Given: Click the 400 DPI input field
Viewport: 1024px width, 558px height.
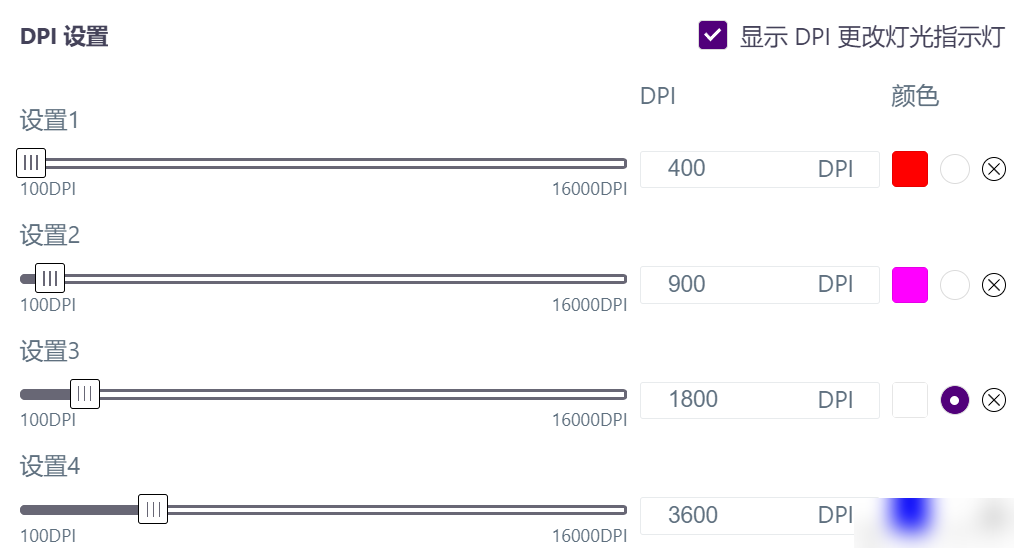Looking at the screenshot, I should pos(760,169).
